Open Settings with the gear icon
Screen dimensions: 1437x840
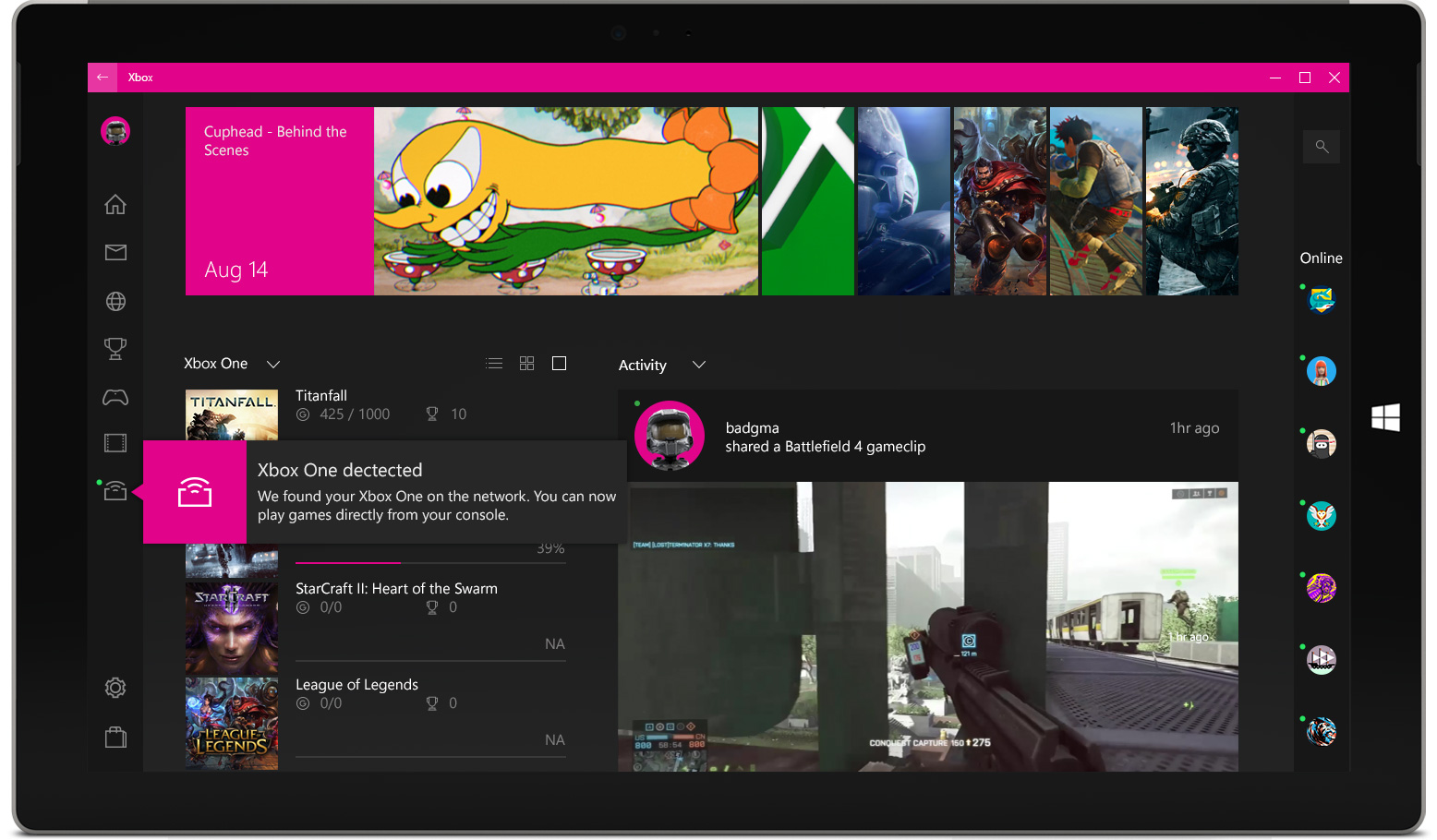(115, 688)
